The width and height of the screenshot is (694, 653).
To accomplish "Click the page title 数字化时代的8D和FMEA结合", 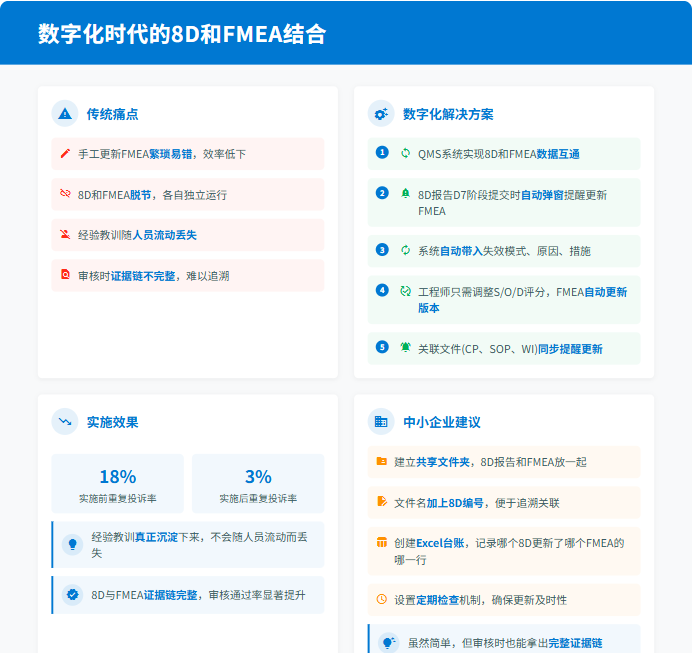I will [182, 34].
